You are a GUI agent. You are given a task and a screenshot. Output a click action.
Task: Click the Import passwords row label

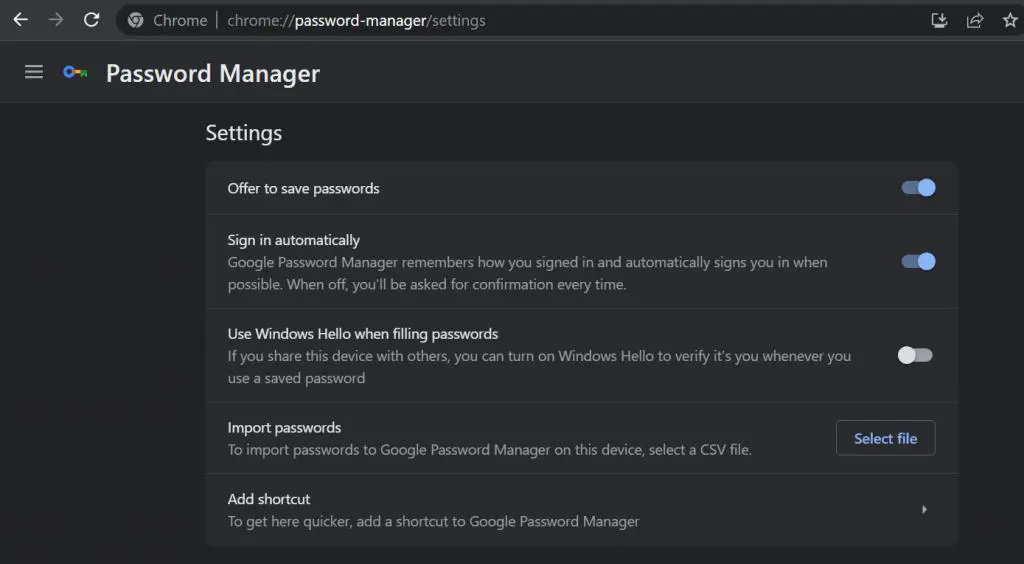point(284,428)
